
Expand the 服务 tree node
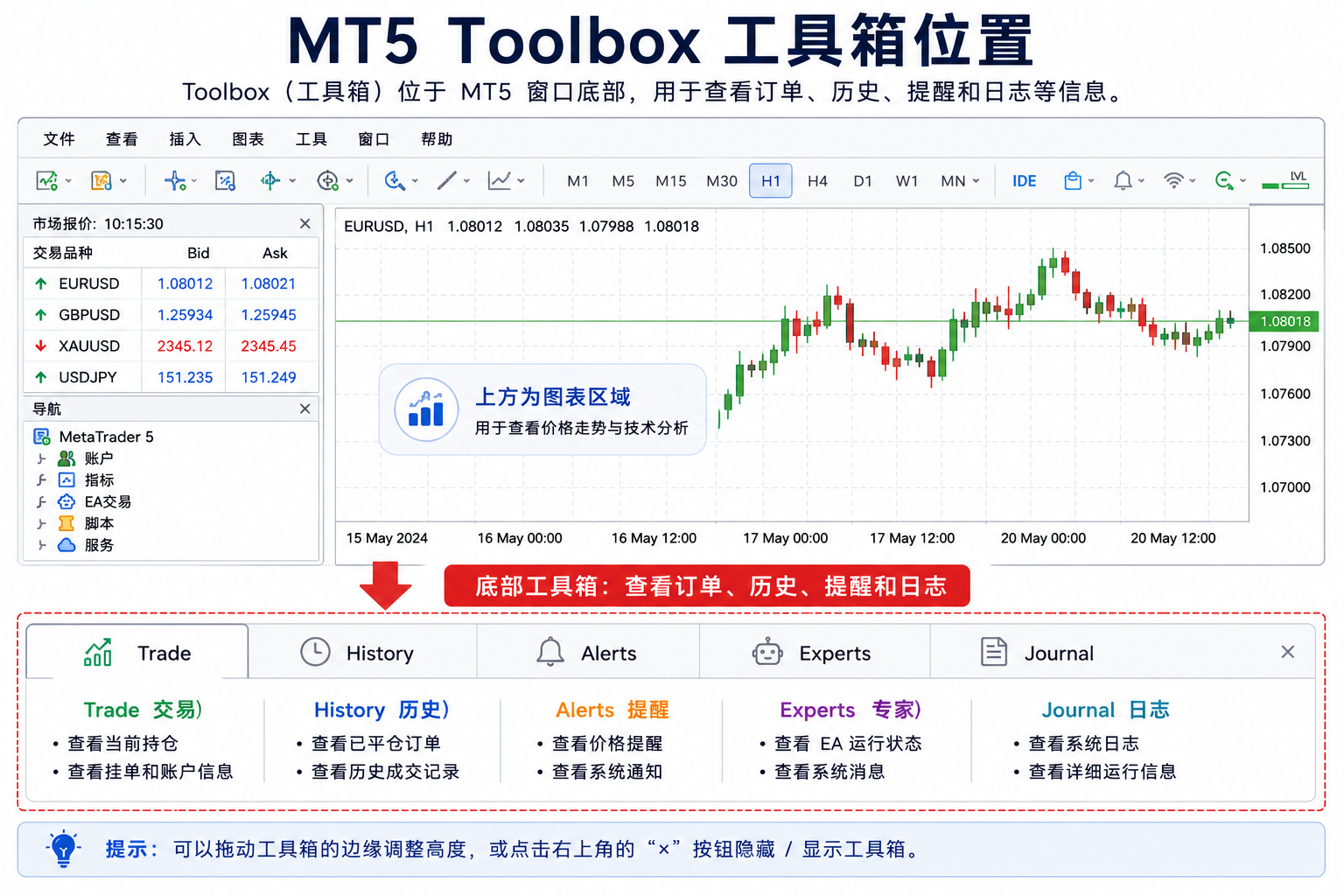[x=41, y=545]
